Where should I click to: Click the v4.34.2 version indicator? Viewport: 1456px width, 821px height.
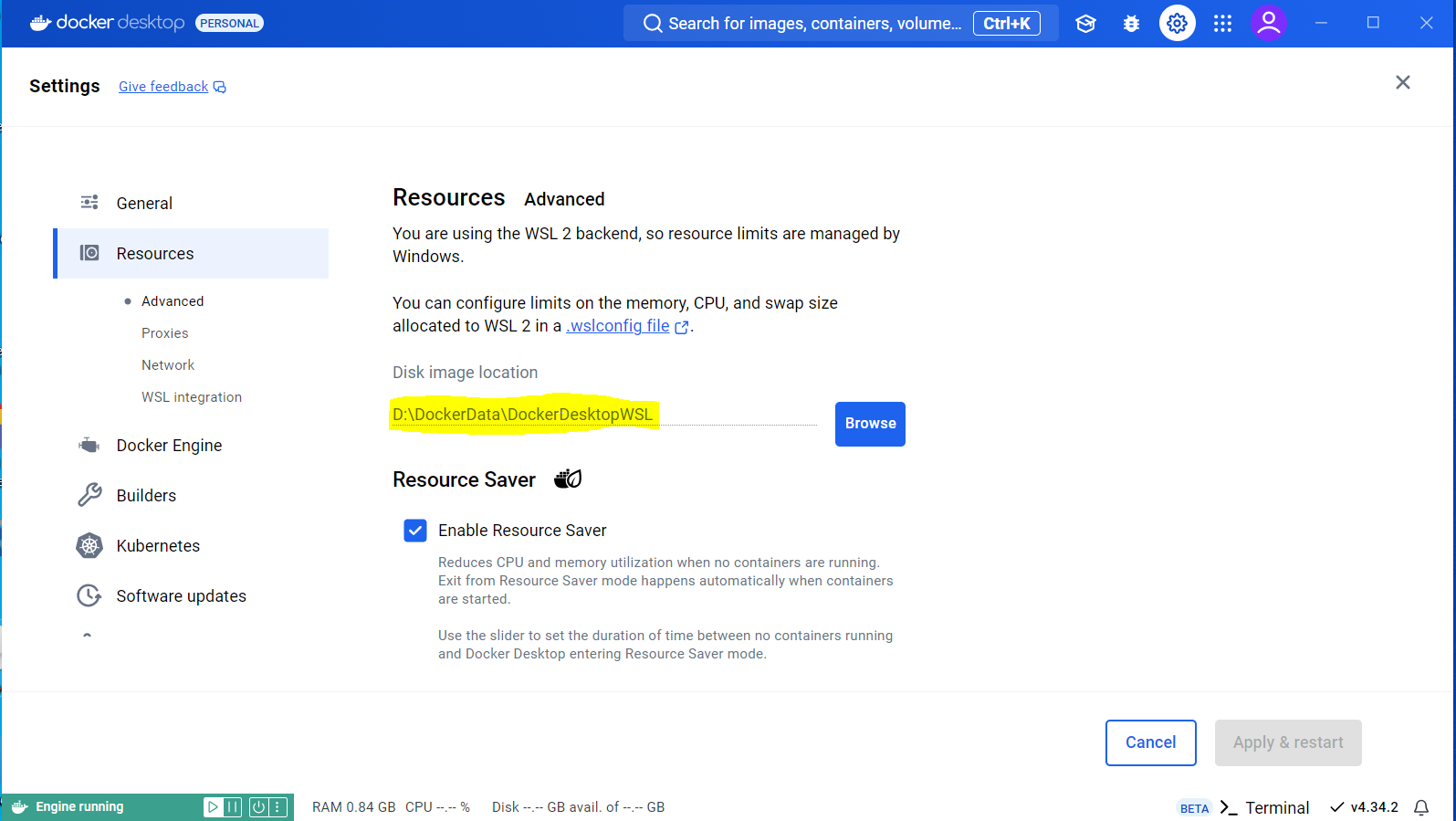click(1364, 807)
